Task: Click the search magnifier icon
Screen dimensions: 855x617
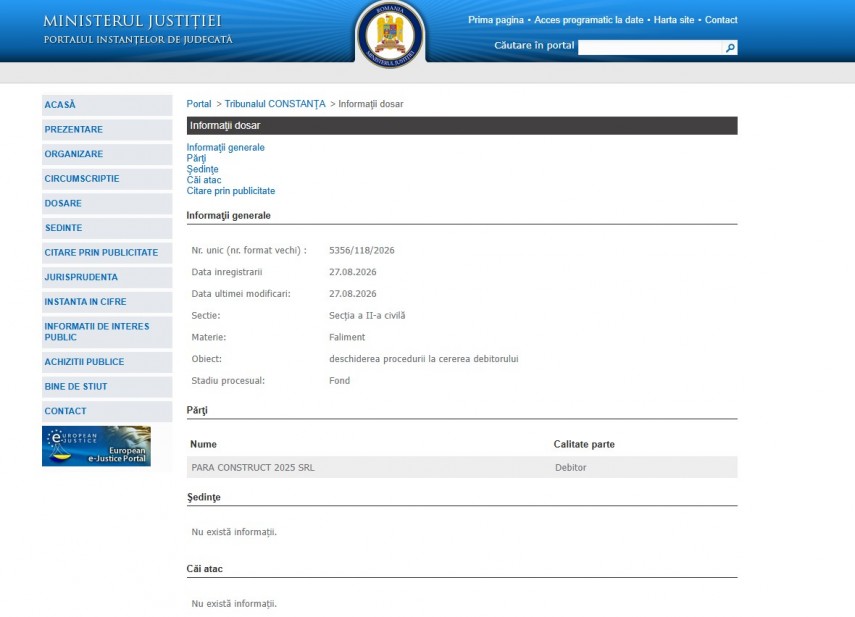Action: coord(730,47)
